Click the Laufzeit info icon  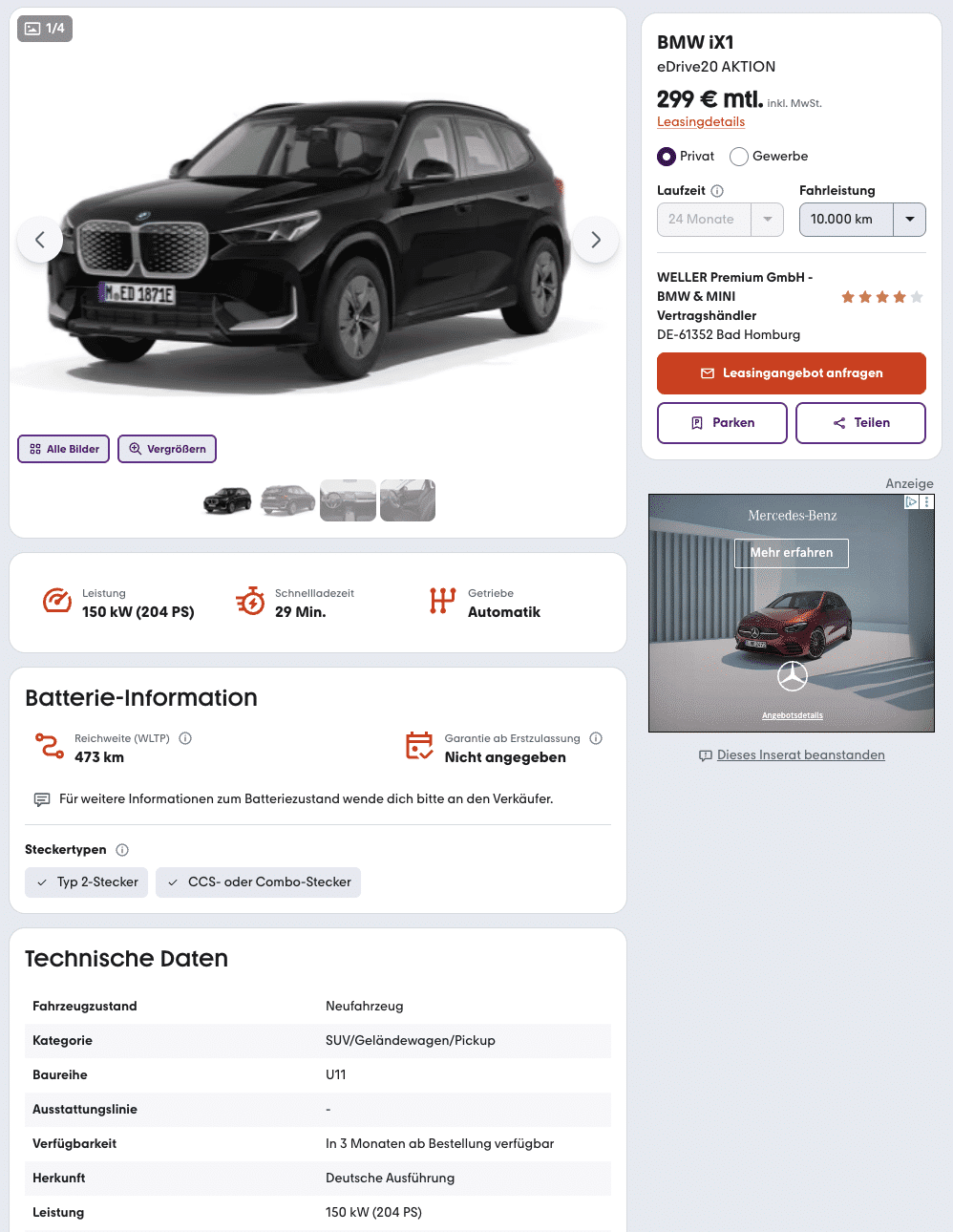pyautogui.click(x=717, y=191)
